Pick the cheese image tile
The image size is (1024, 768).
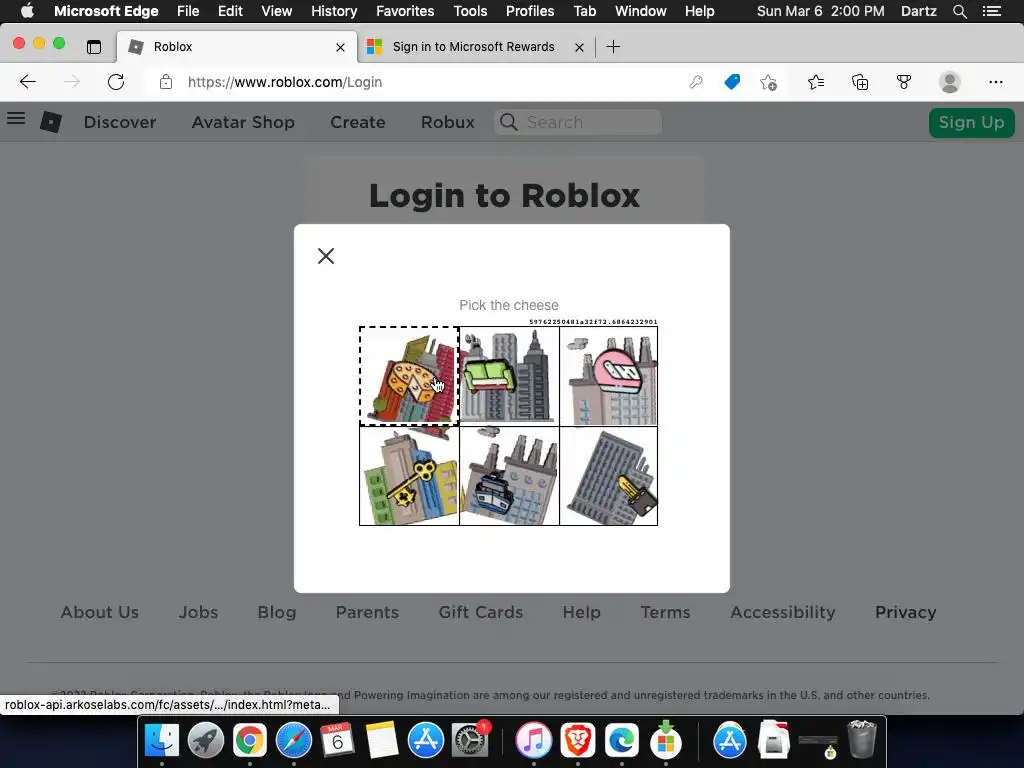[409, 376]
